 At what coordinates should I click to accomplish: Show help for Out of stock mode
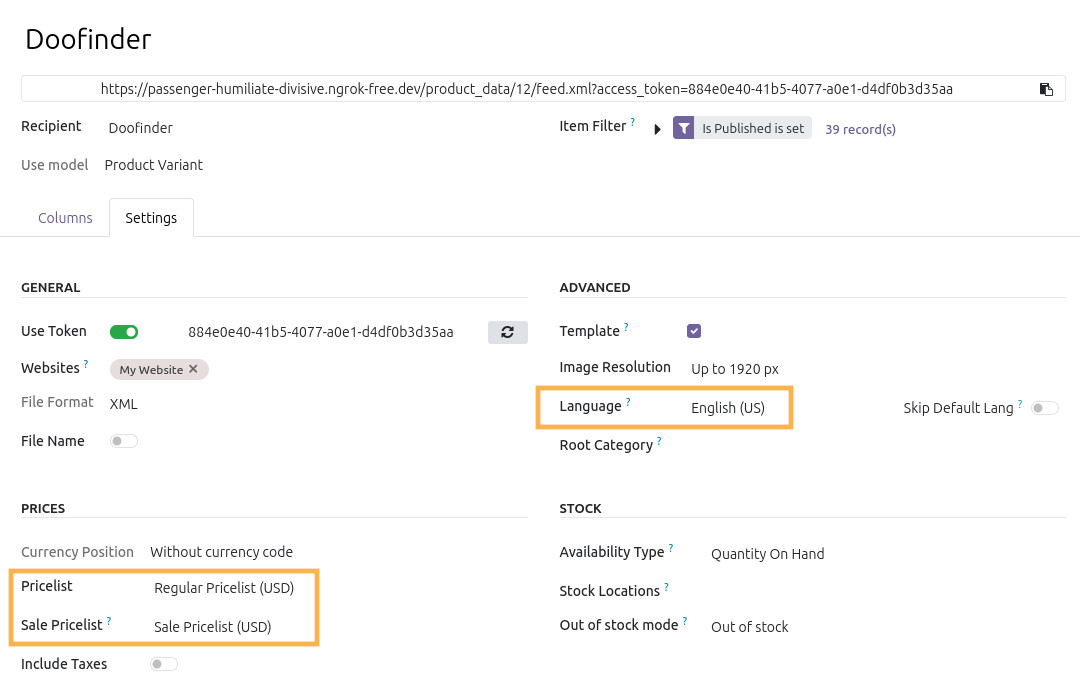685,620
